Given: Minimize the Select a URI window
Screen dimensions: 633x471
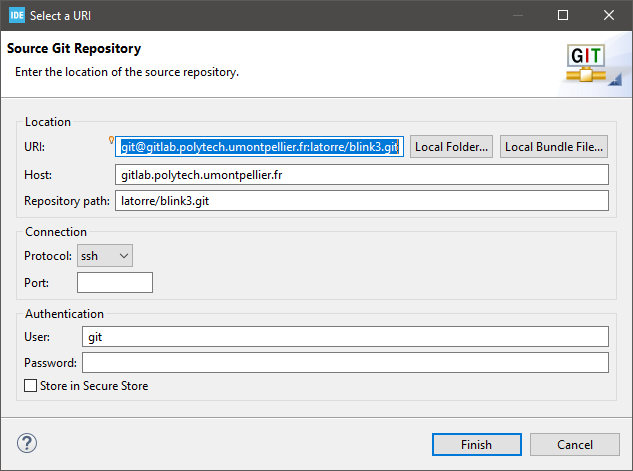Looking at the screenshot, I should (518, 15).
